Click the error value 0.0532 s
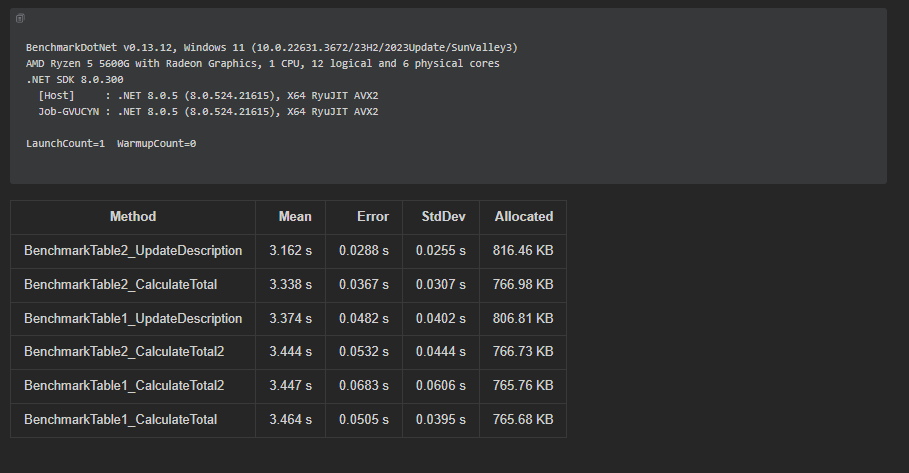Screen dimensions: 909x473 click(x=364, y=352)
